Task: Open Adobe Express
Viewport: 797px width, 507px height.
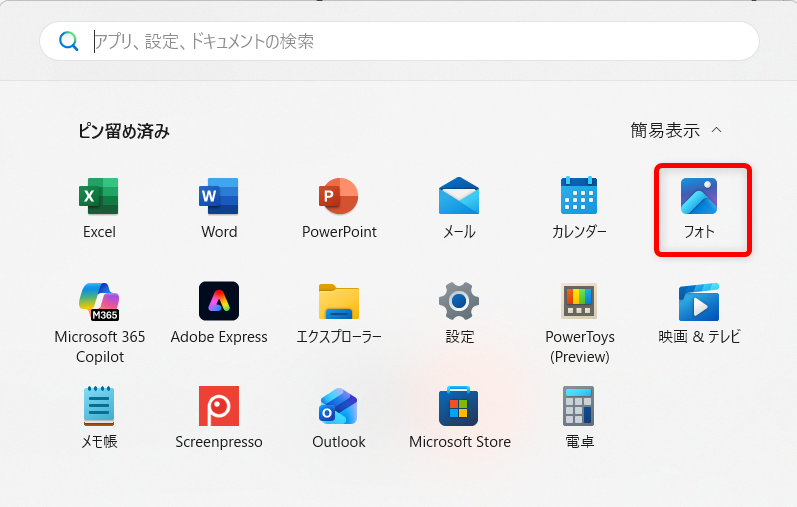Action: [x=219, y=313]
